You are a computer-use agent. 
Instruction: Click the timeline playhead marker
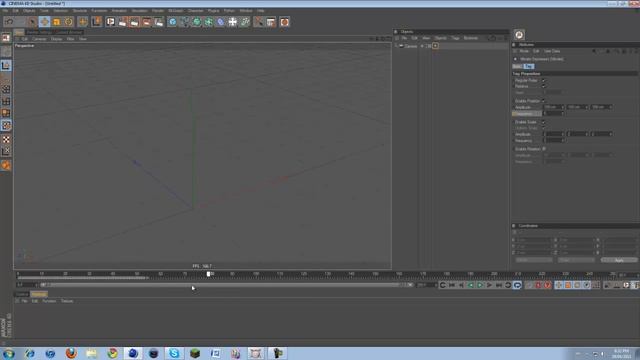209,274
